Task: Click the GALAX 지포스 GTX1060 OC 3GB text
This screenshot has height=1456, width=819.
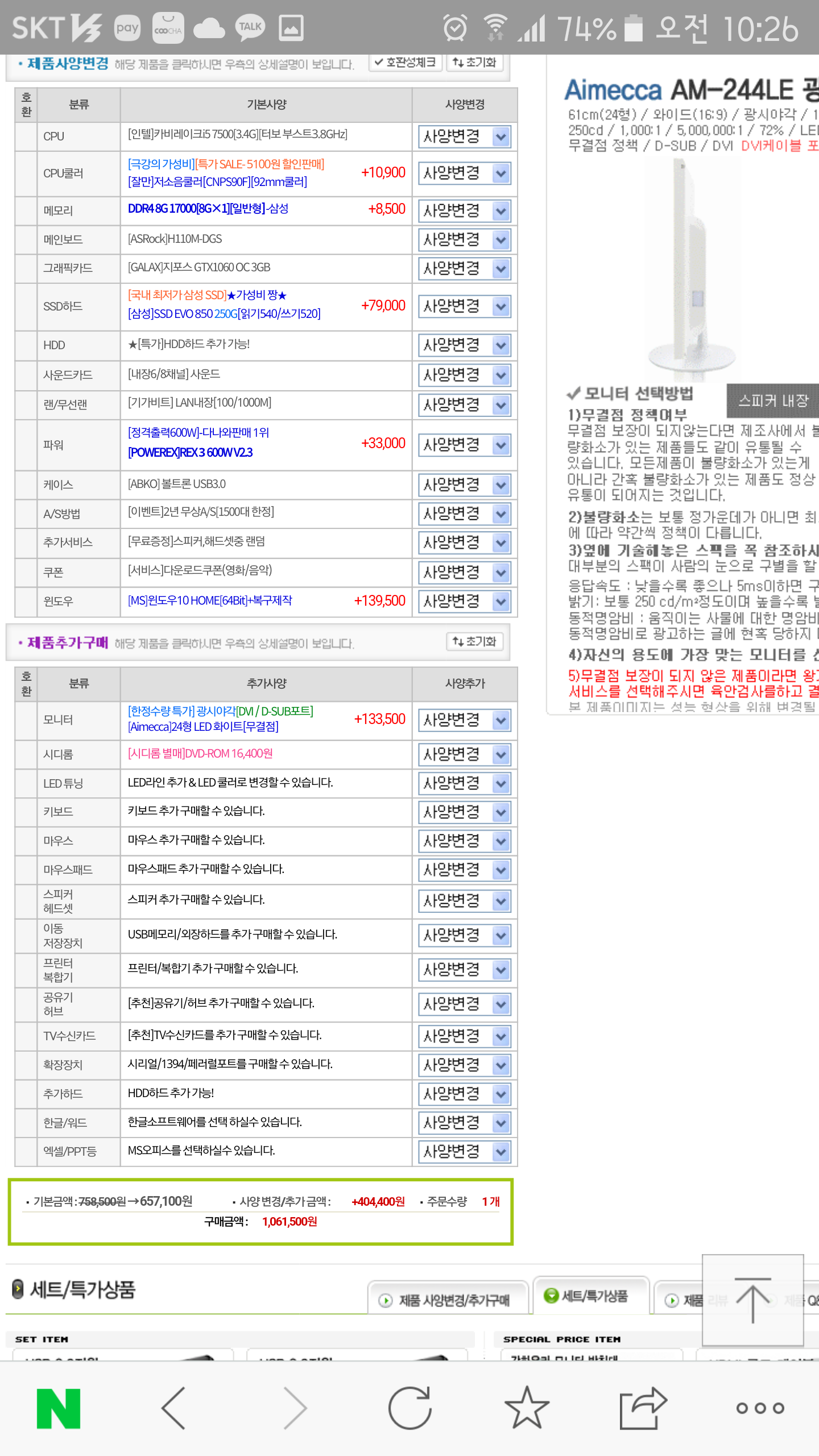Action: tap(199, 267)
